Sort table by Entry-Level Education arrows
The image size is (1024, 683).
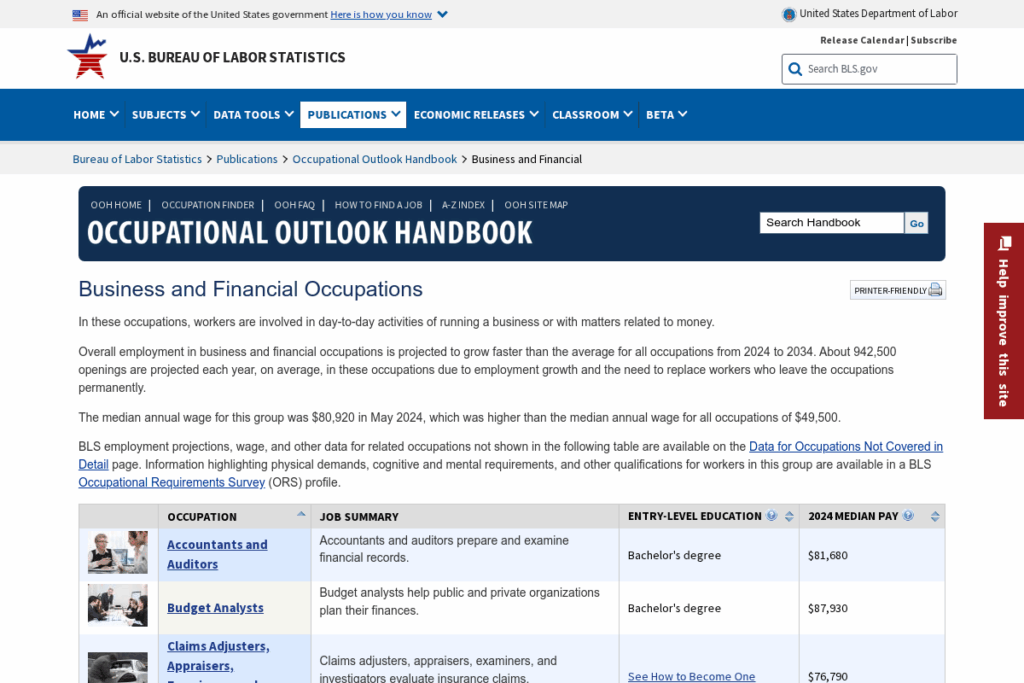click(789, 516)
